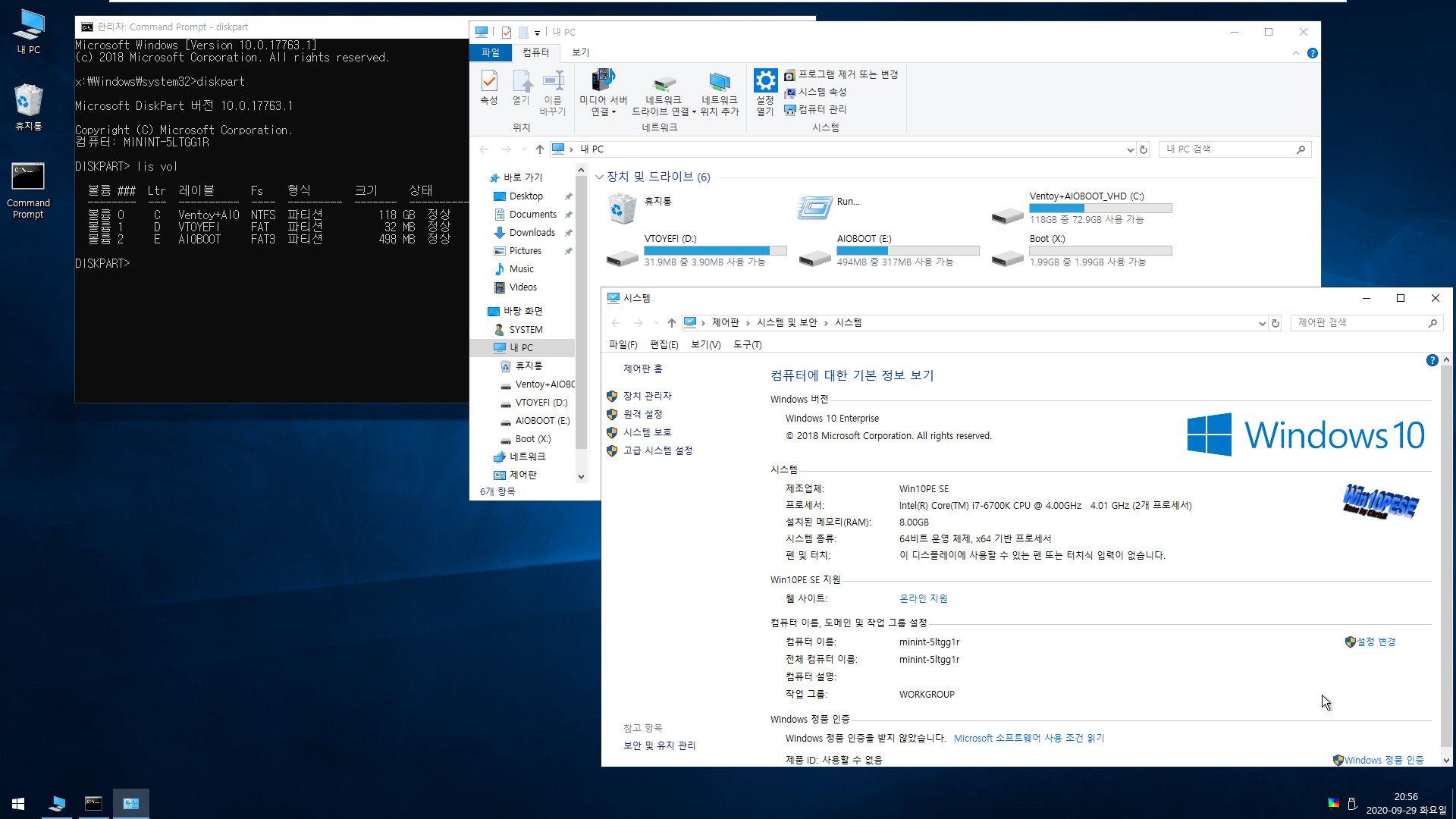Open 내 PC desktop icon
This screenshot has width=1456, height=819.
pos(29,32)
